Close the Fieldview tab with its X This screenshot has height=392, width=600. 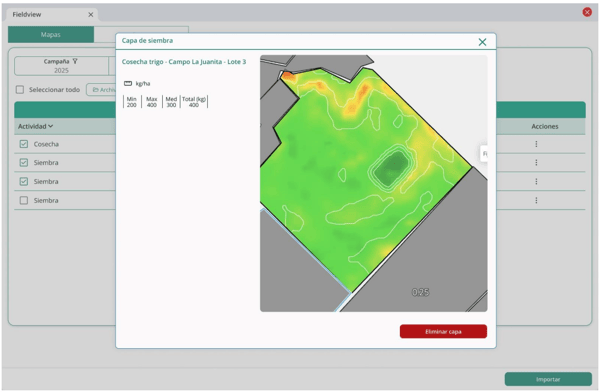click(x=91, y=15)
